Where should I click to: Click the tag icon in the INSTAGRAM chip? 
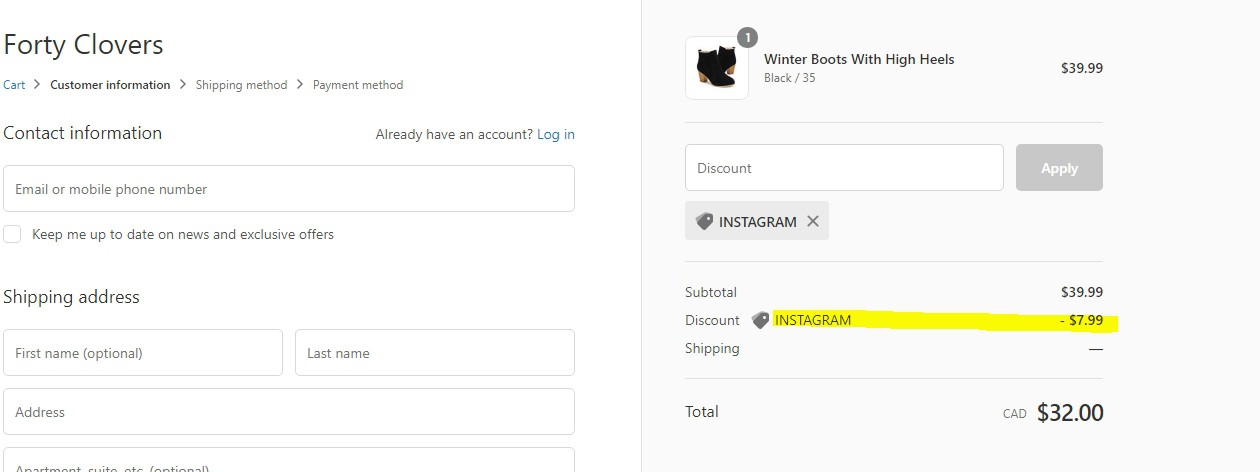coord(704,221)
